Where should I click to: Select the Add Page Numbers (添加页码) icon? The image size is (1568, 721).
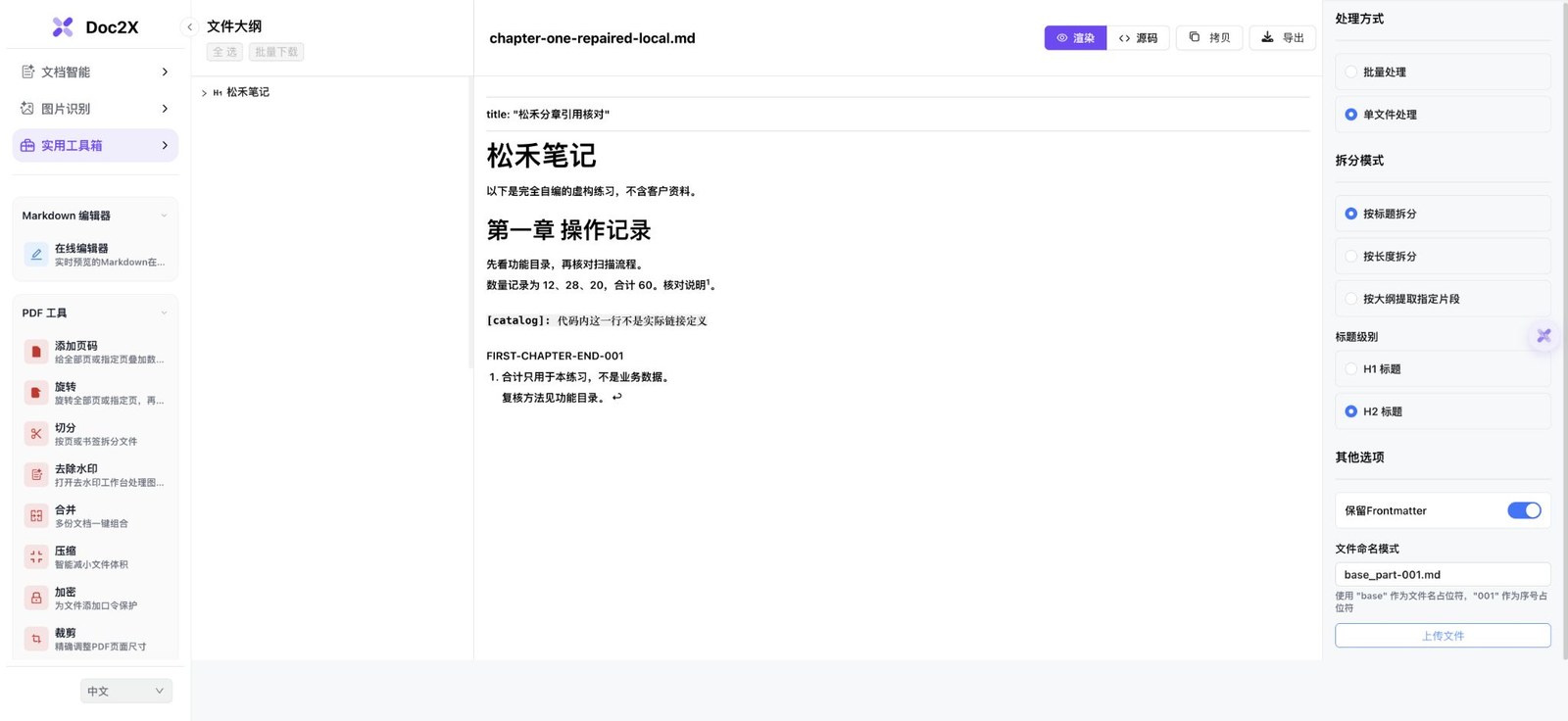(36, 352)
